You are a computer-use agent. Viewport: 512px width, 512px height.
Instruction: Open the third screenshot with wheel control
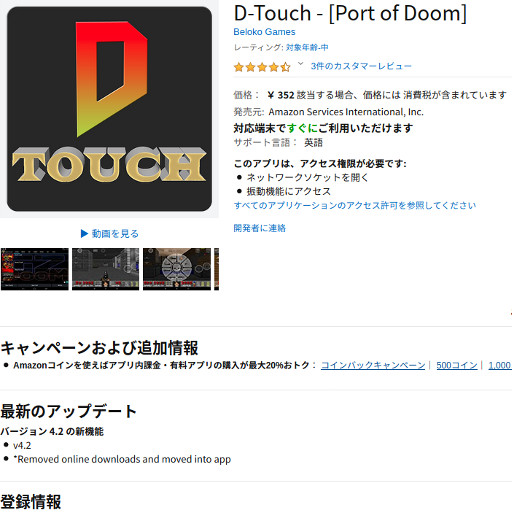tap(177, 269)
